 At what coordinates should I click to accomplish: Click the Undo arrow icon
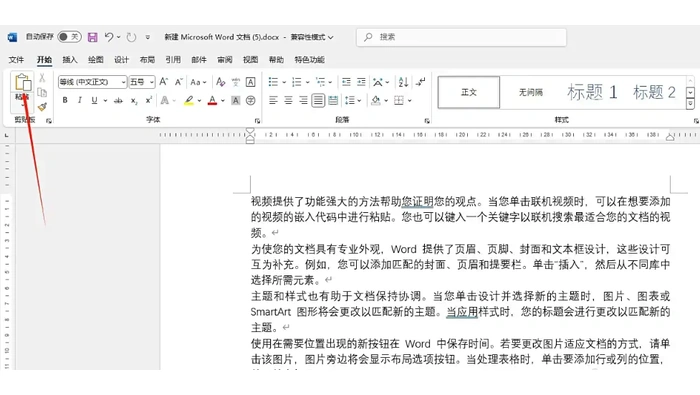[x=109, y=37]
